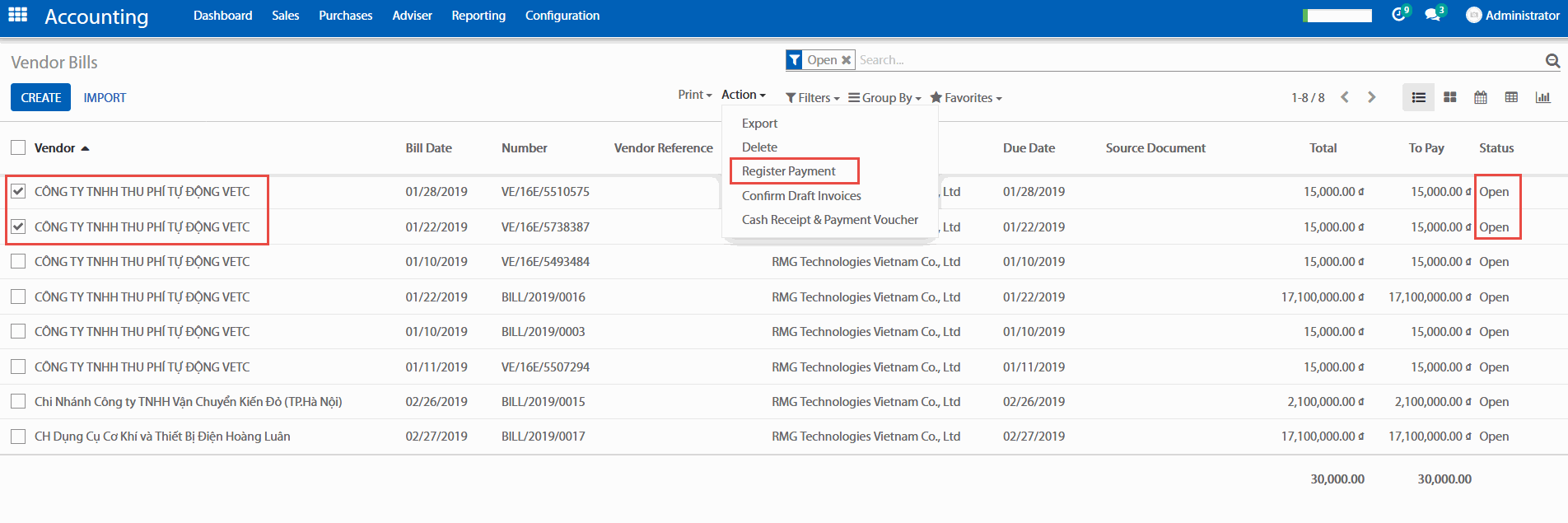The width and height of the screenshot is (1568, 523).
Task: Switch to kanban view
Action: pyautogui.click(x=1449, y=97)
